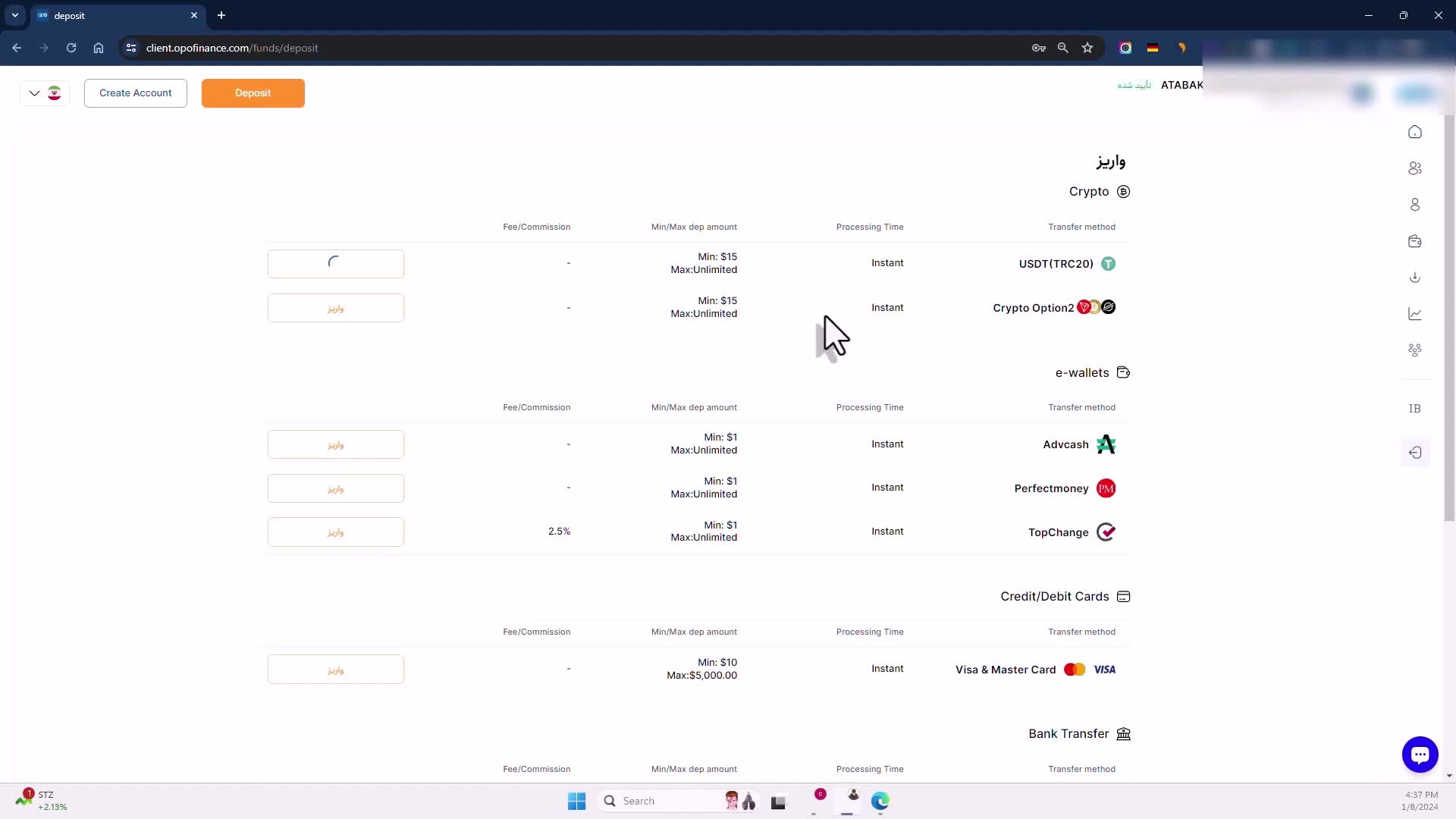Open the tab search dropdown arrow
This screenshot has width=1456, height=819.
15,15
